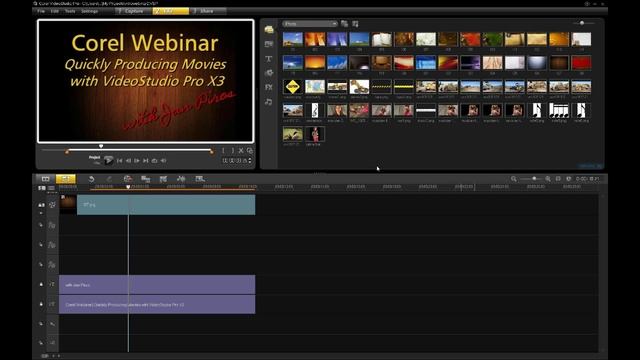The height and width of the screenshot is (360, 640).
Task: Toggle the video track visibility icon
Action: pos(52,205)
